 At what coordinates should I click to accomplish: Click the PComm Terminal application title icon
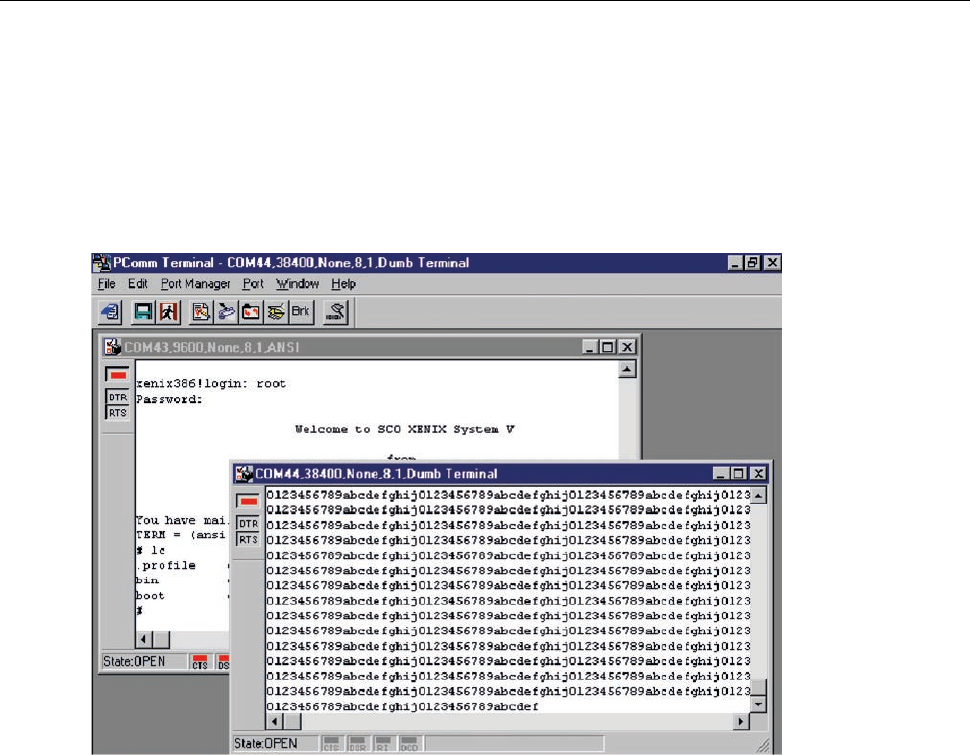point(101,263)
